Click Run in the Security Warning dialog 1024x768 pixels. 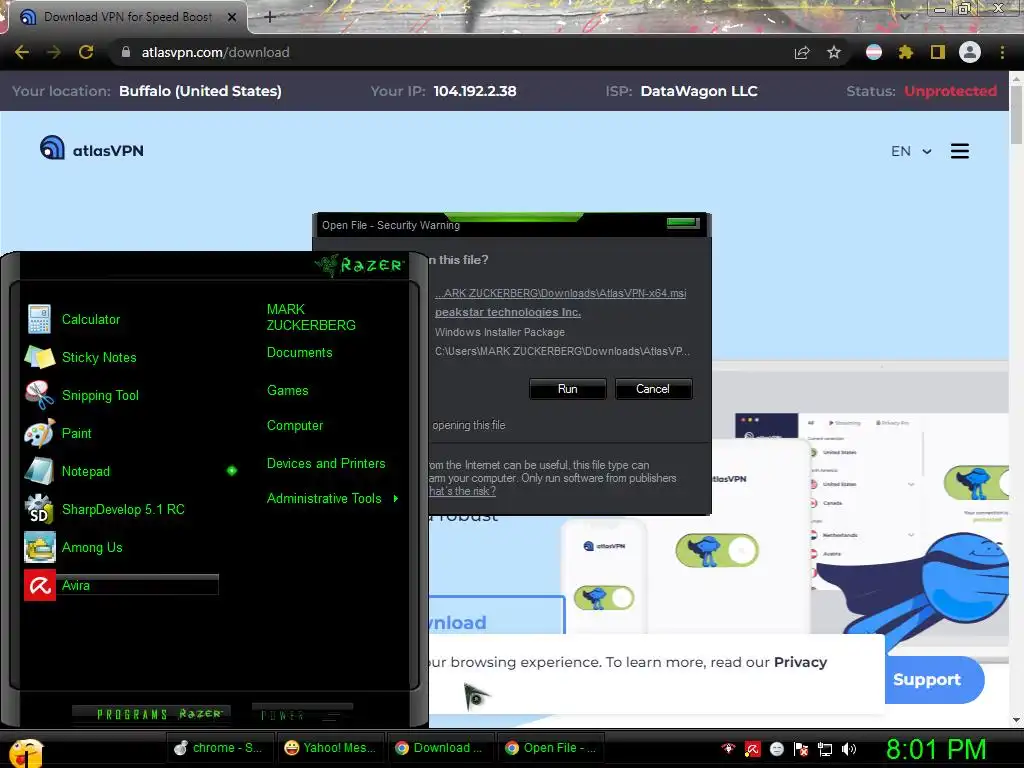(568, 389)
